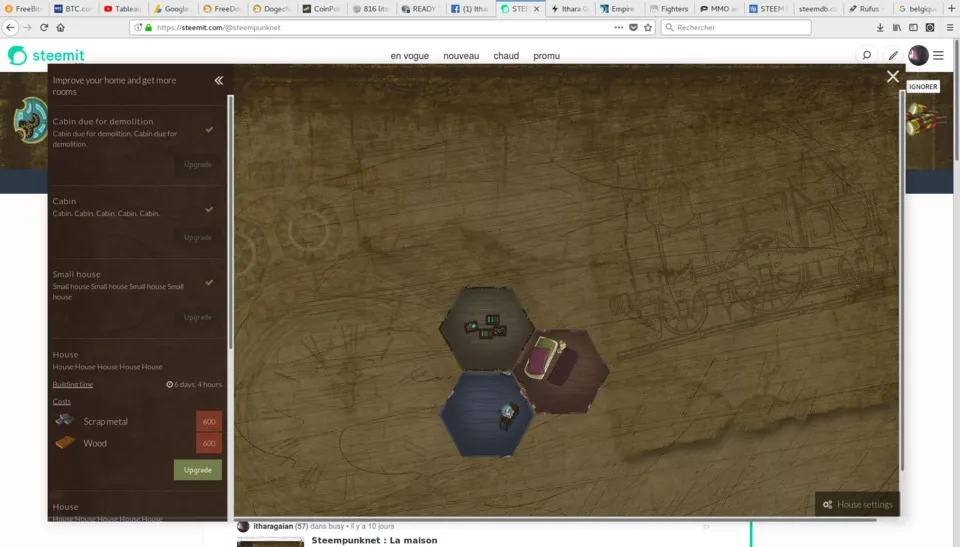Click the house view vertical scrollbar

tap(902, 280)
